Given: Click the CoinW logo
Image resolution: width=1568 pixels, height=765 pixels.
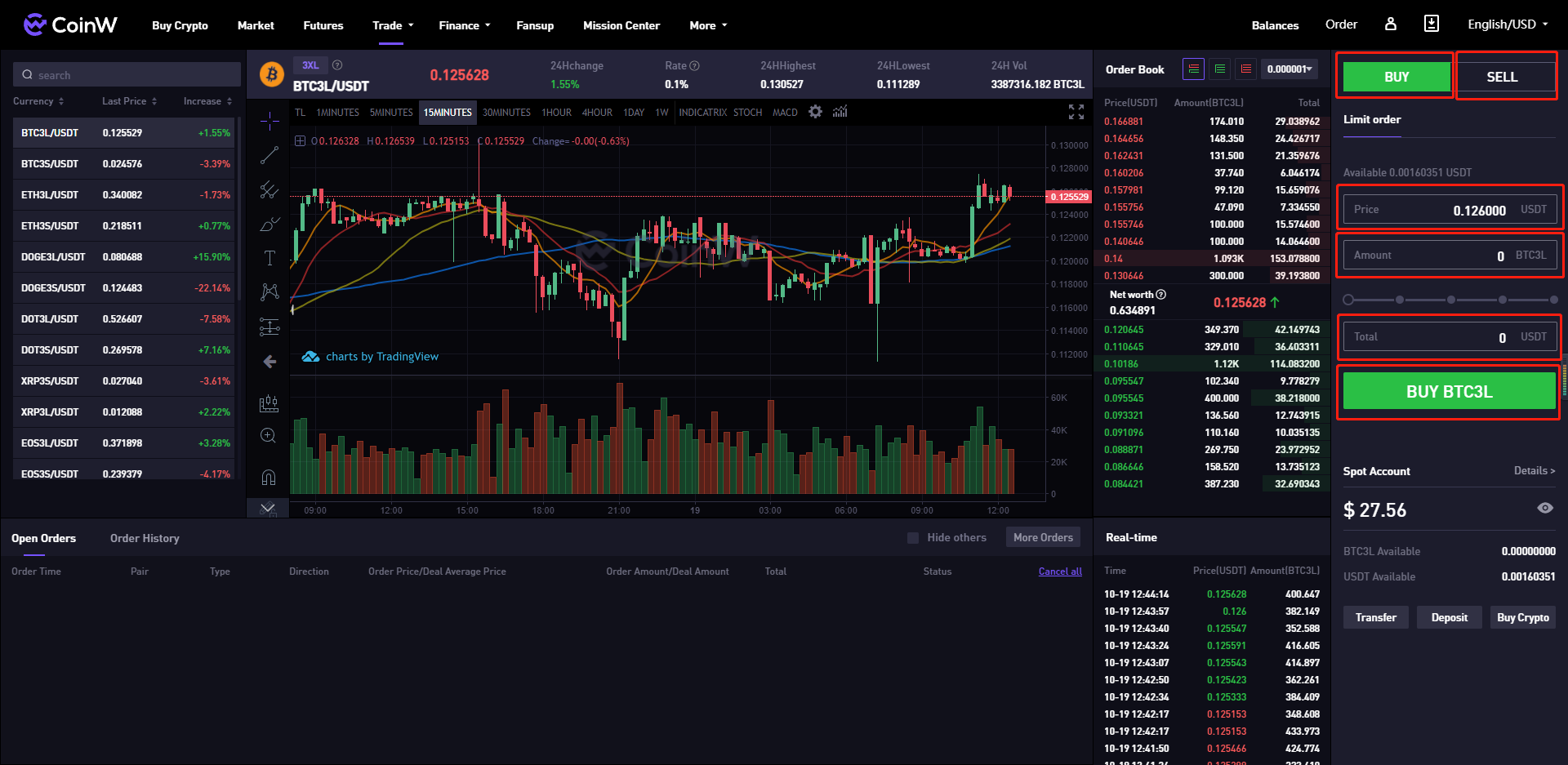Looking at the screenshot, I should pos(70,24).
